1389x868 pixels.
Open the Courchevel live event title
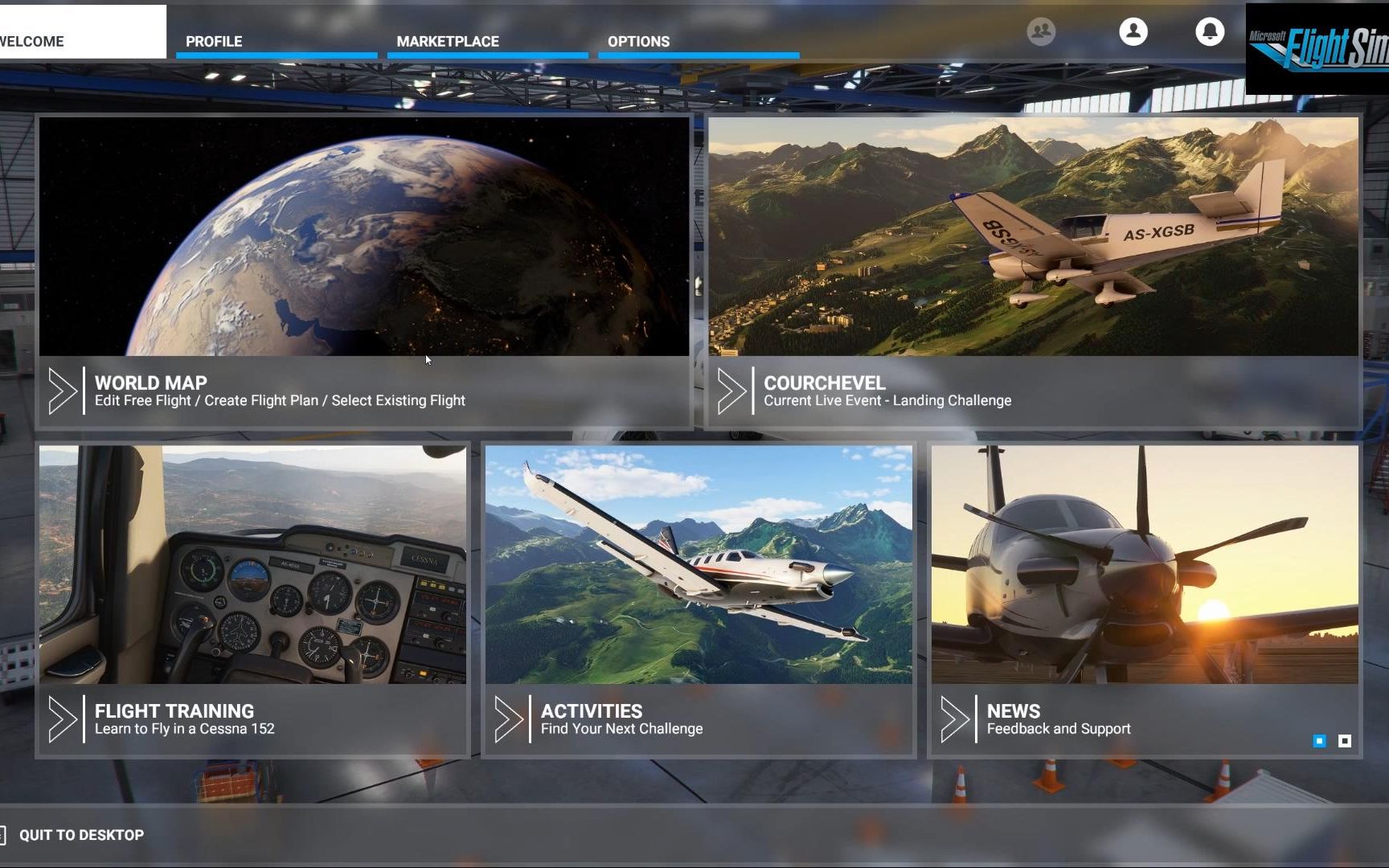824,383
